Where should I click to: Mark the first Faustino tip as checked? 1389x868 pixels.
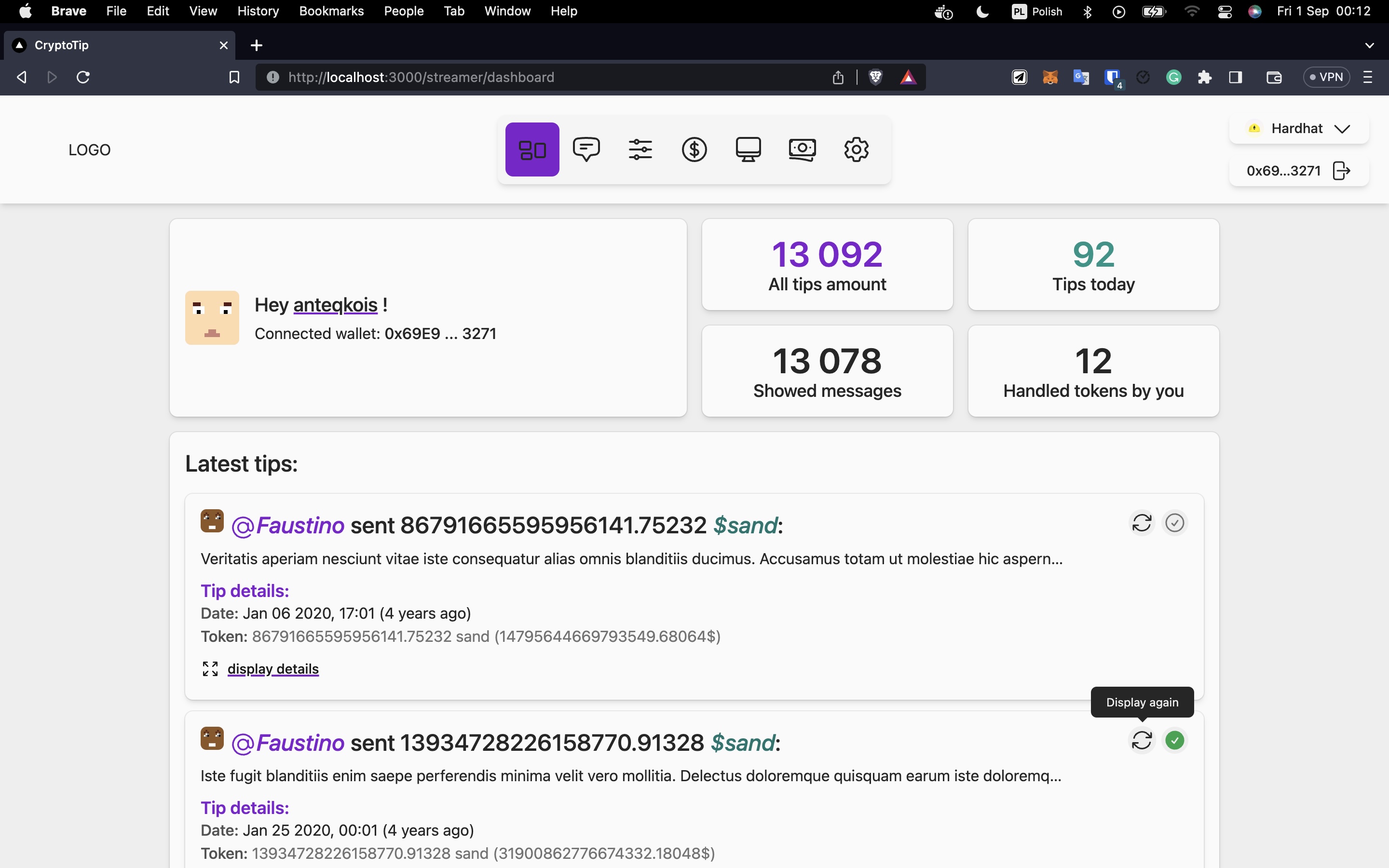click(1174, 523)
